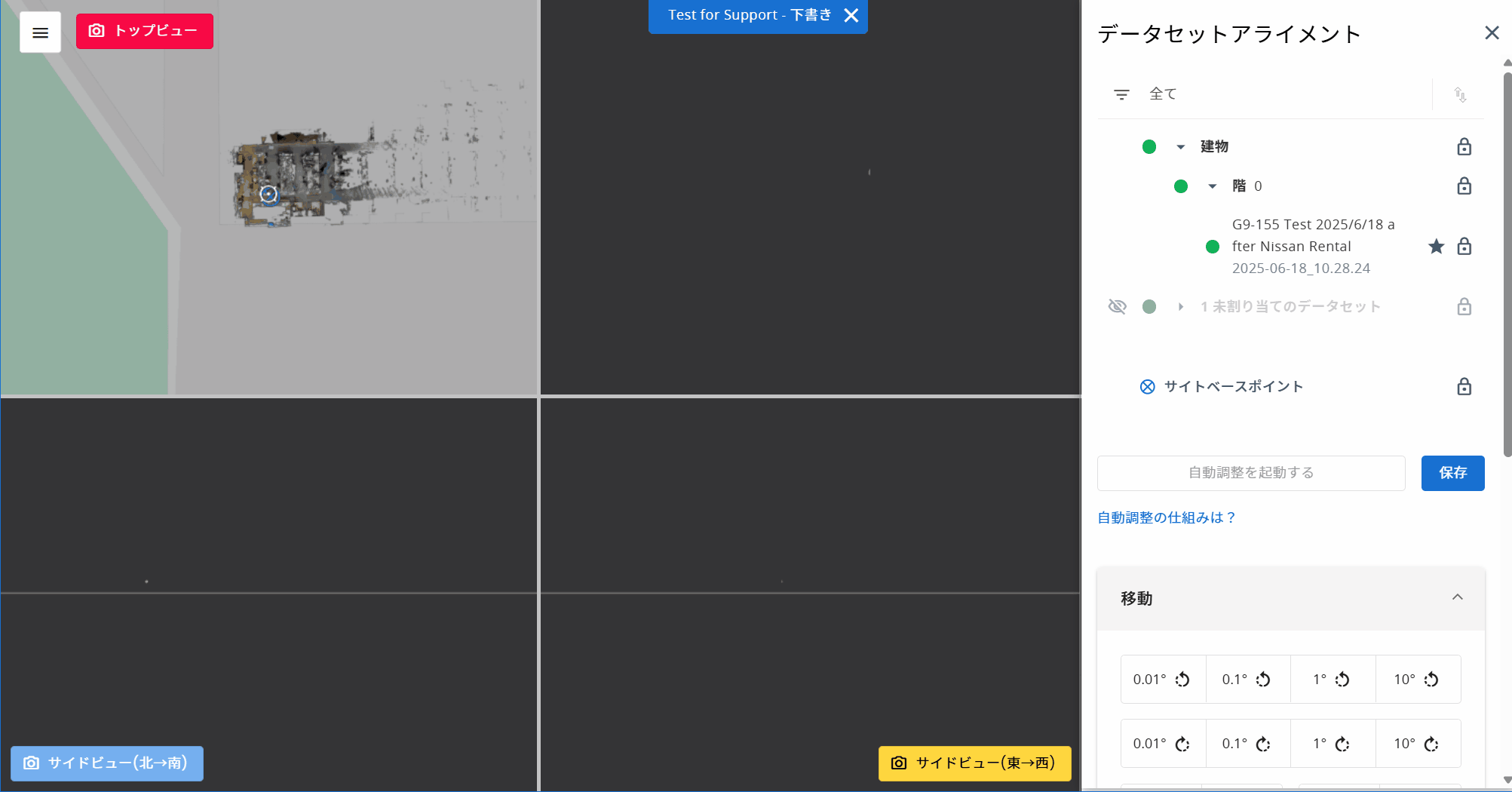The height and width of the screenshot is (792, 1512).
Task: Select G9-155 Test 2025/6/18 dataset
Action: coord(1313,246)
